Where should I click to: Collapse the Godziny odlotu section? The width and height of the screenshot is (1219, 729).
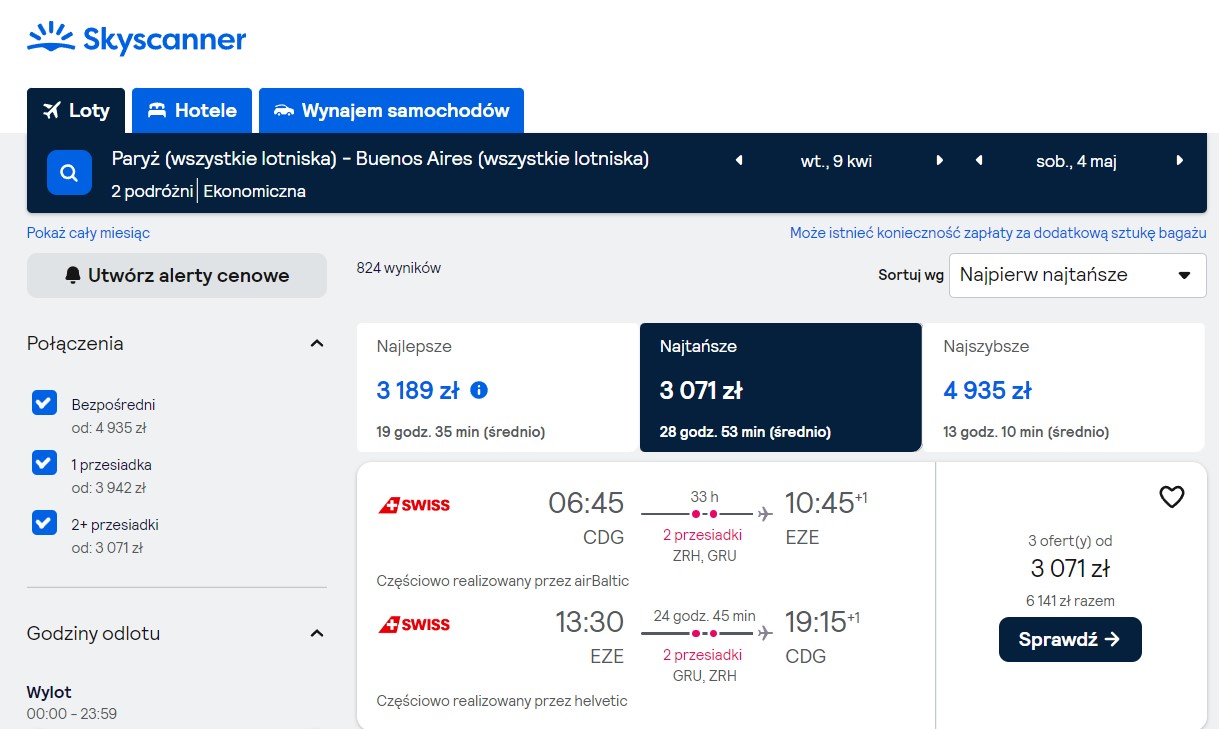click(x=317, y=634)
